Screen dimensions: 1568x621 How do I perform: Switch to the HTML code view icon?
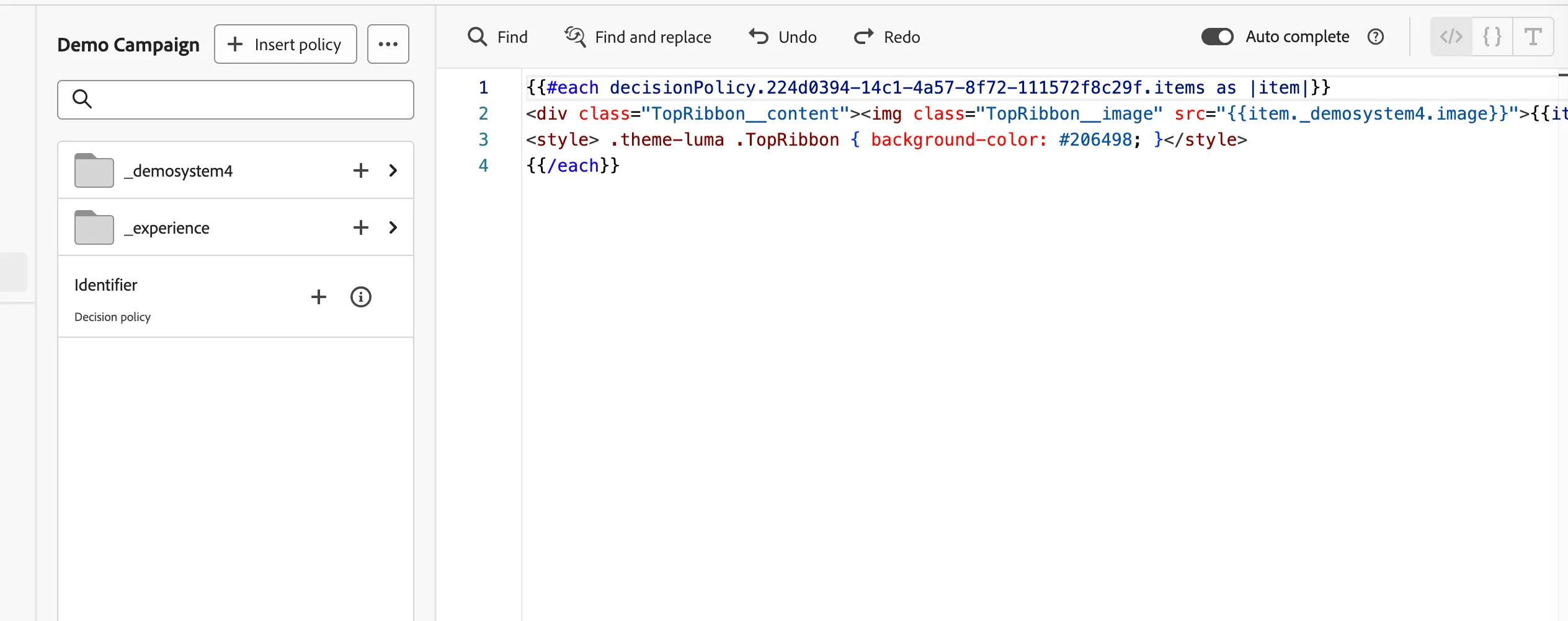tap(1451, 37)
